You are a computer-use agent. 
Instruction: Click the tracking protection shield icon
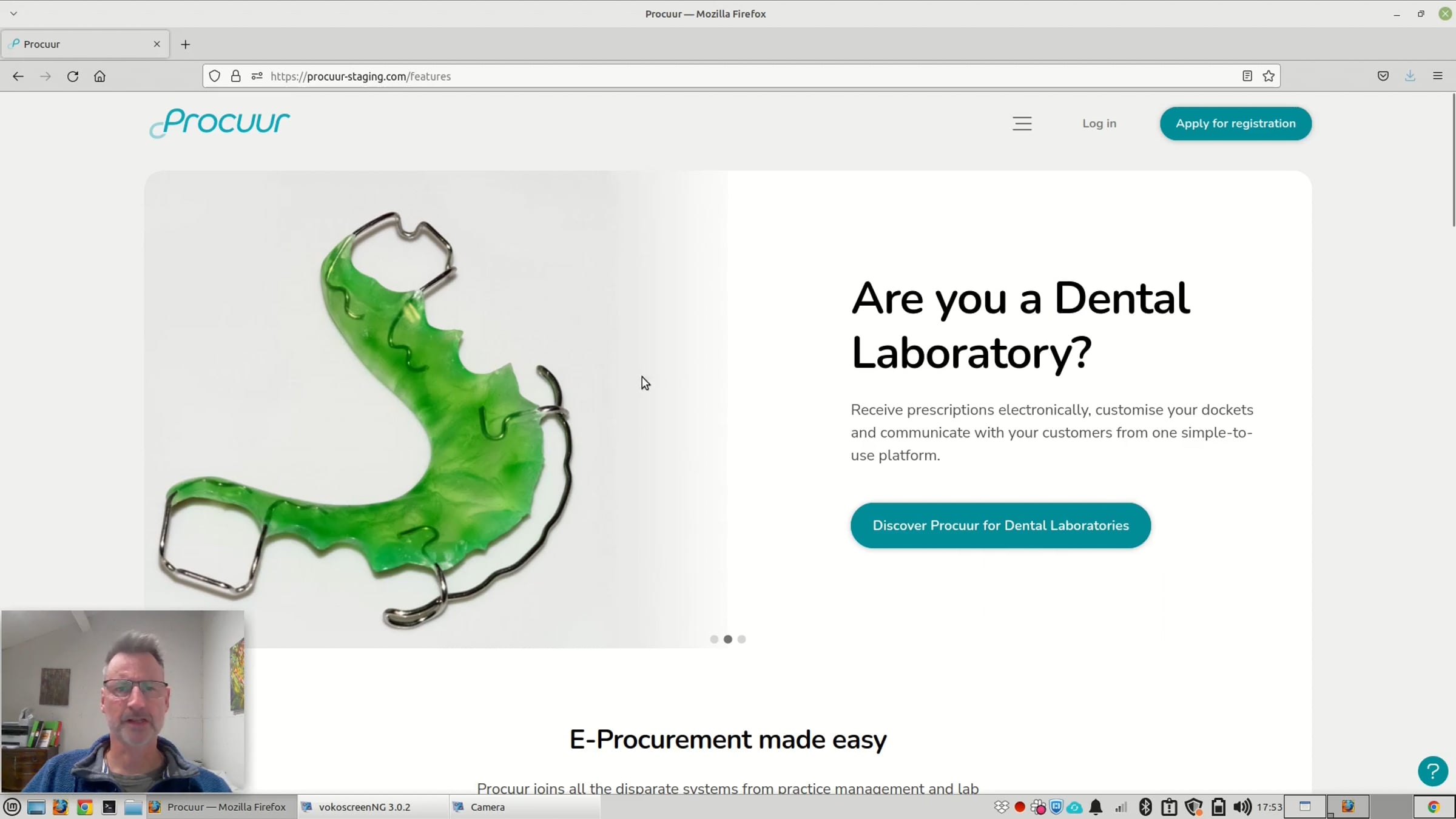coord(215,76)
